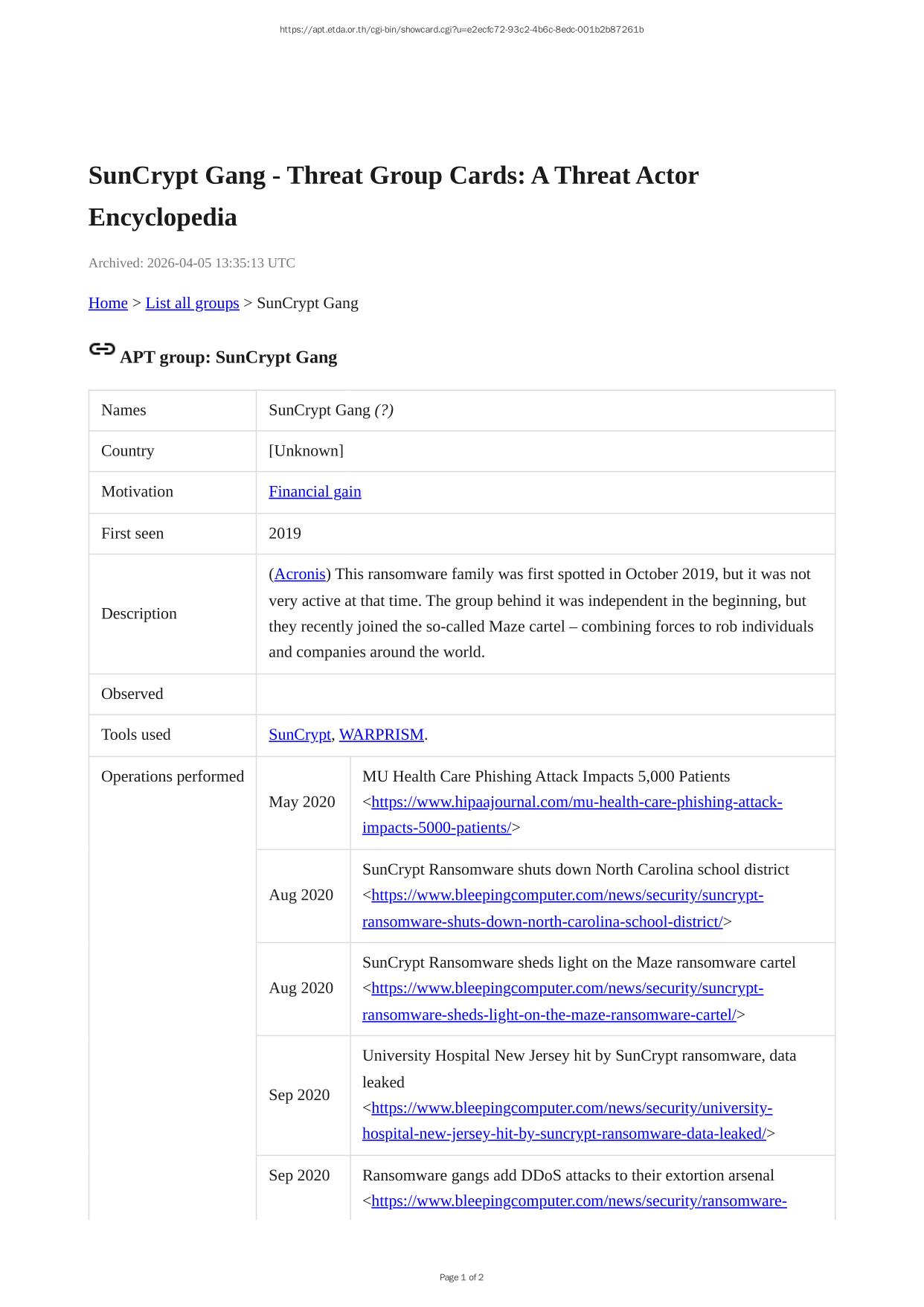Go to the Home breadcrumb link
Viewport: 924px width, 1307px height.
click(108, 303)
